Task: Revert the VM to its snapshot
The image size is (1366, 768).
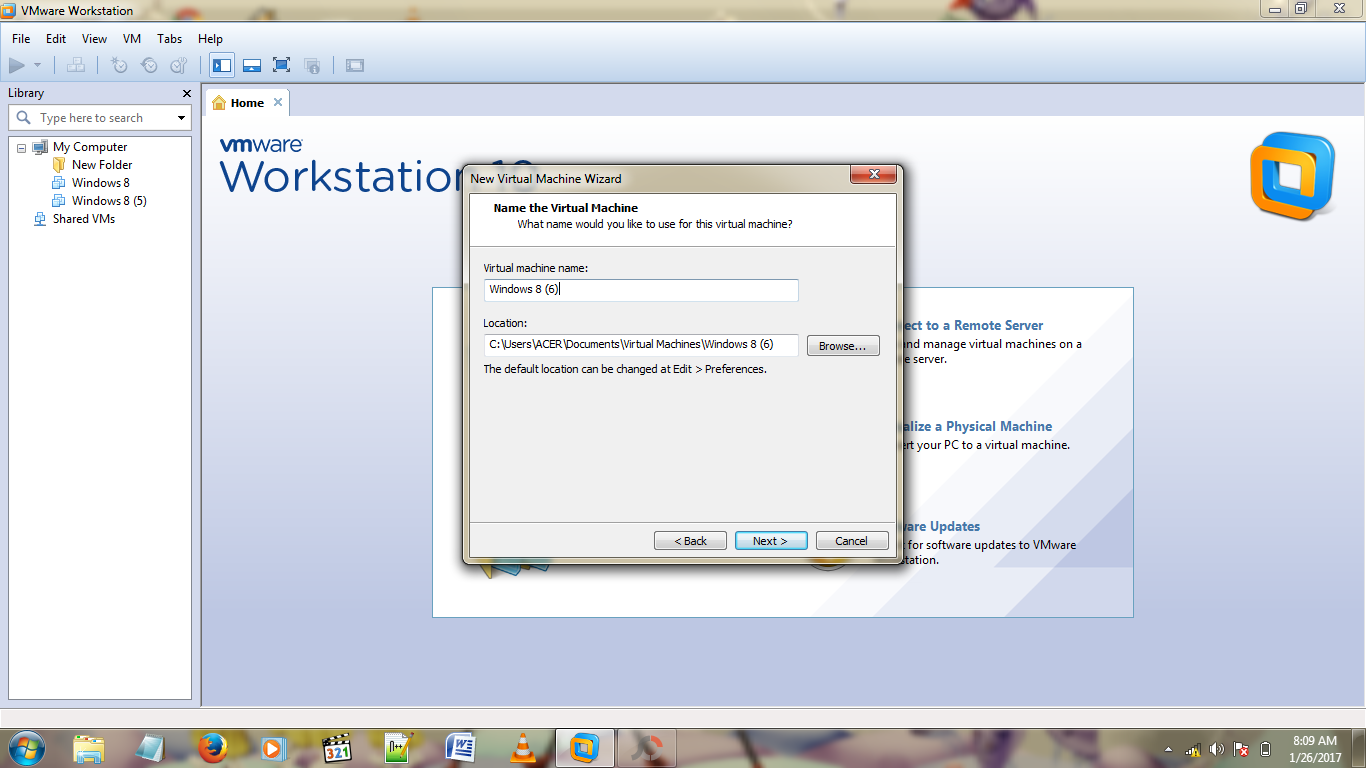Action: pos(149,64)
